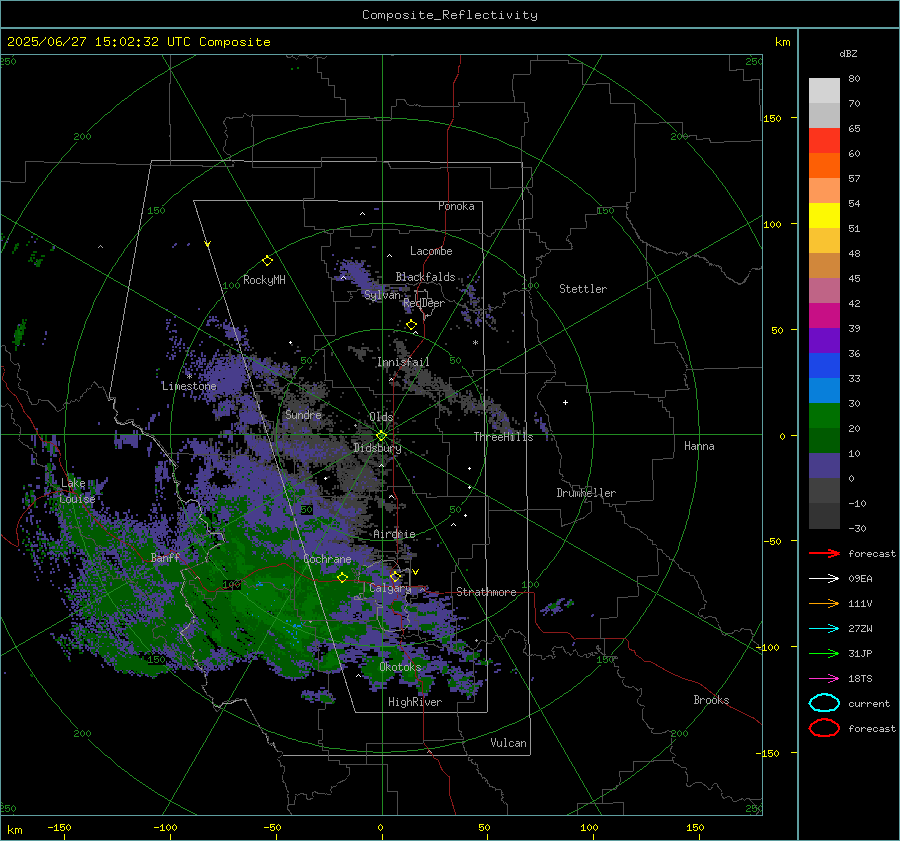Click the current legend label

pyautogui.click(x=869, y=703)
